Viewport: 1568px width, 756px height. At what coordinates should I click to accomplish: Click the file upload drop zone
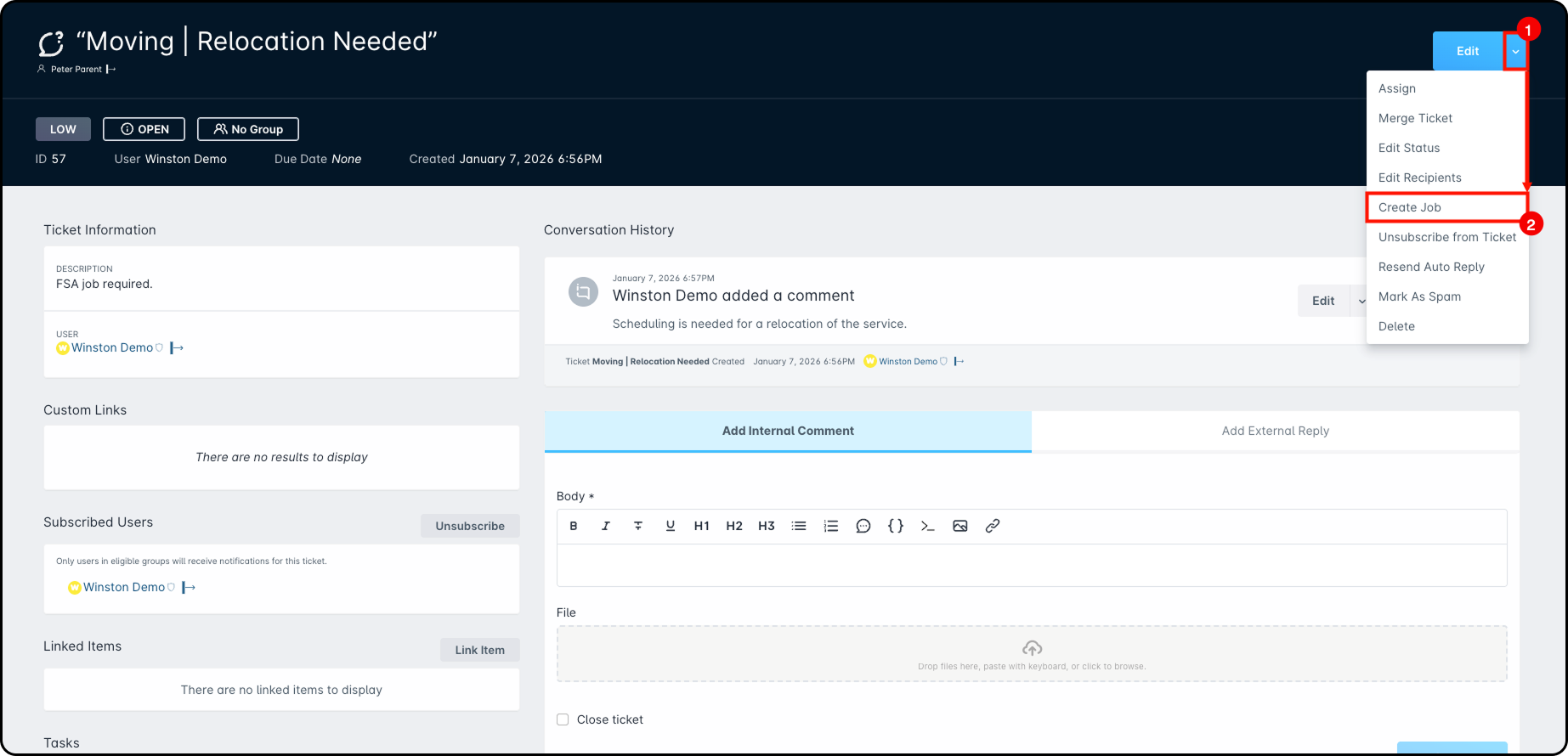[x=1031, y=654]
